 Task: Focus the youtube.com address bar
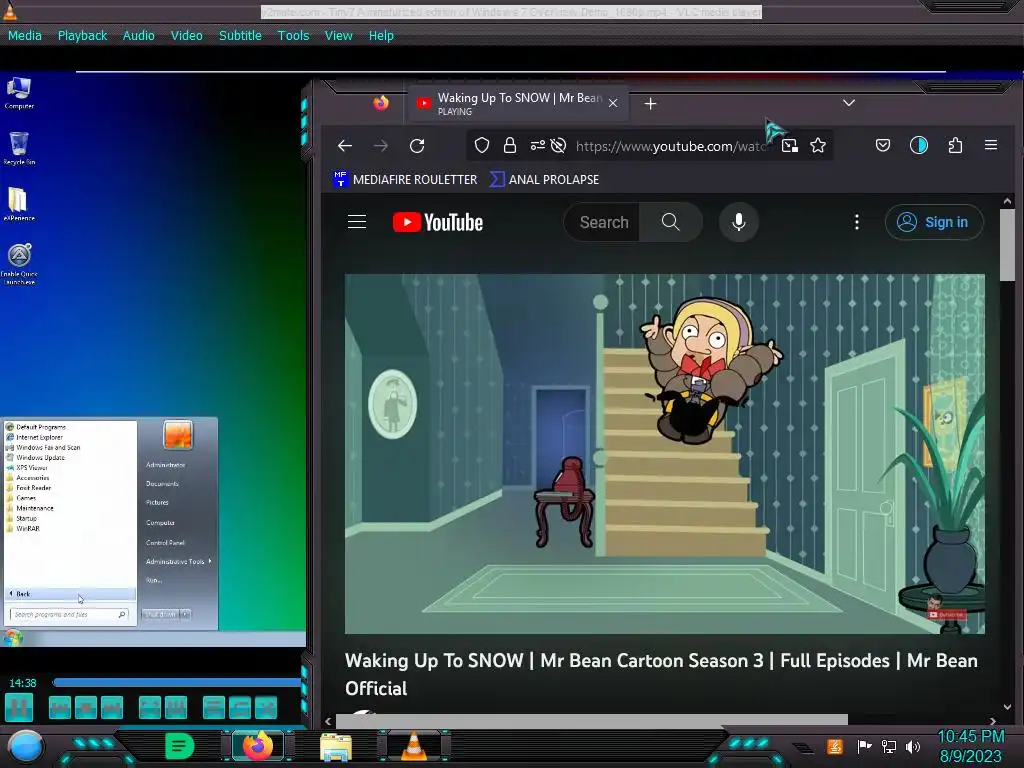[671, 146]
